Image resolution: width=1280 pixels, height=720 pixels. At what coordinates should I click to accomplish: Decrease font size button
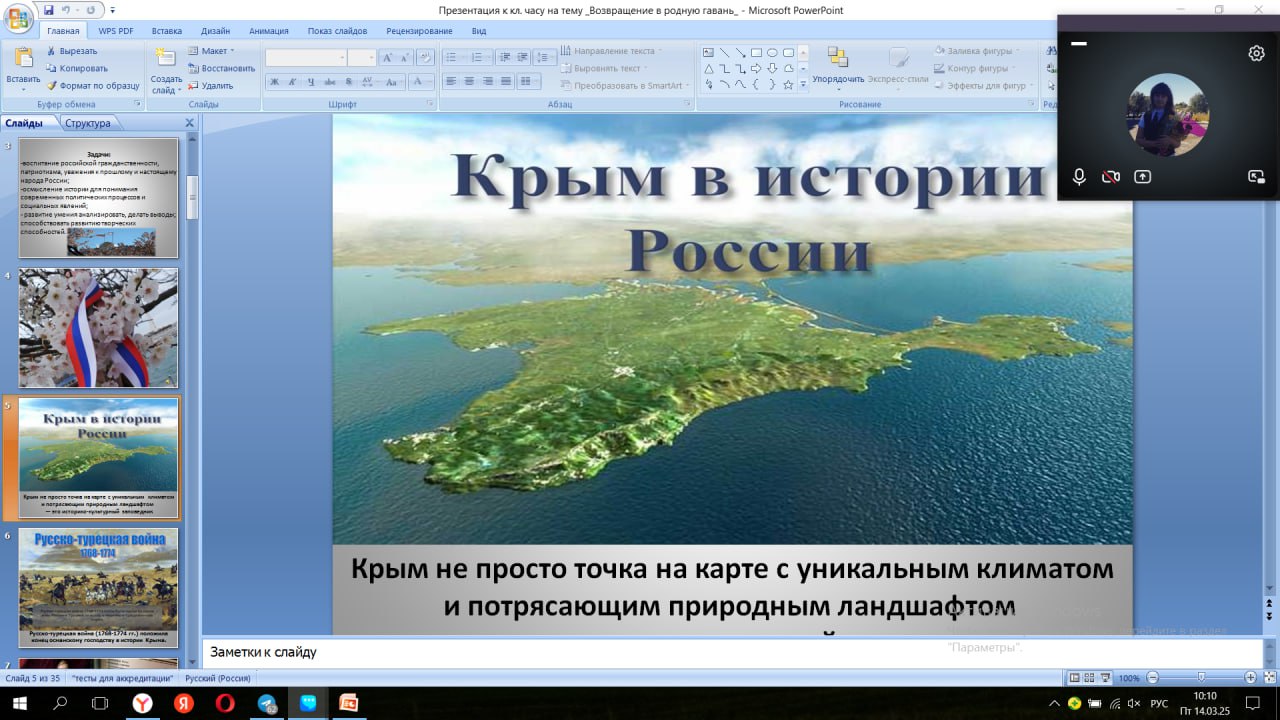[x=407, y=58]
